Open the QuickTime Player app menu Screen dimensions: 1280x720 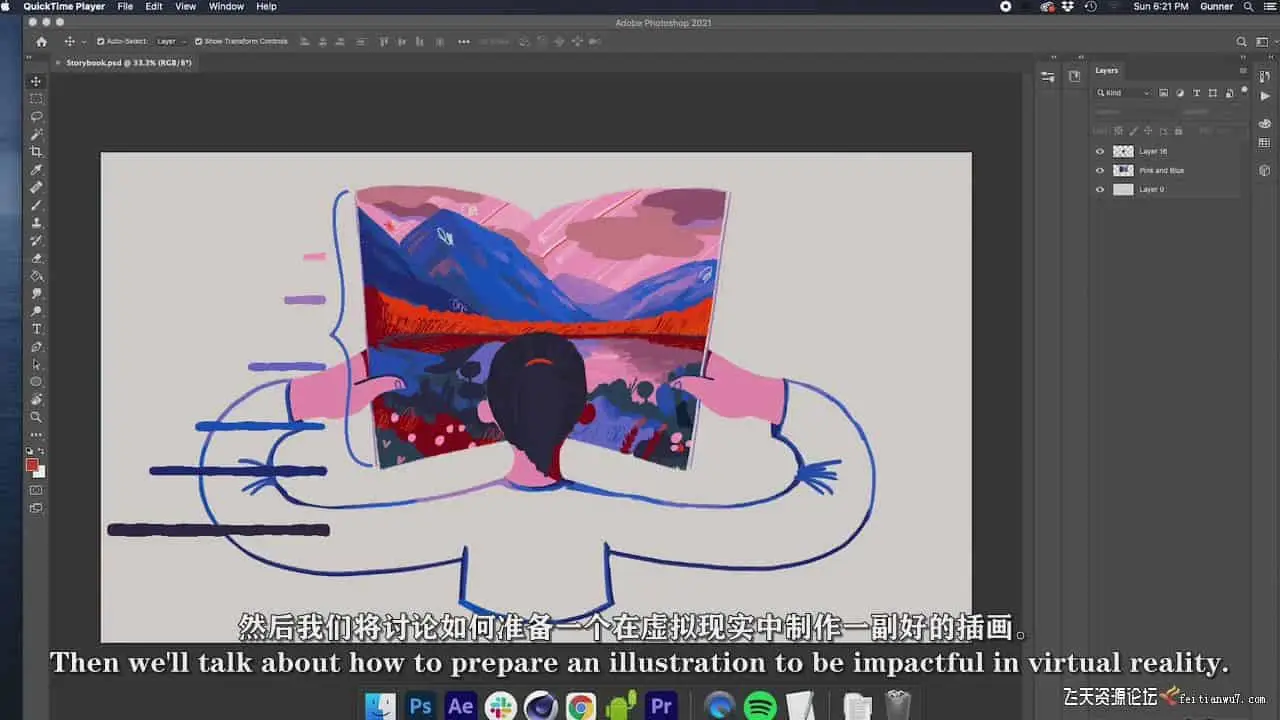[x=64, y=6]
